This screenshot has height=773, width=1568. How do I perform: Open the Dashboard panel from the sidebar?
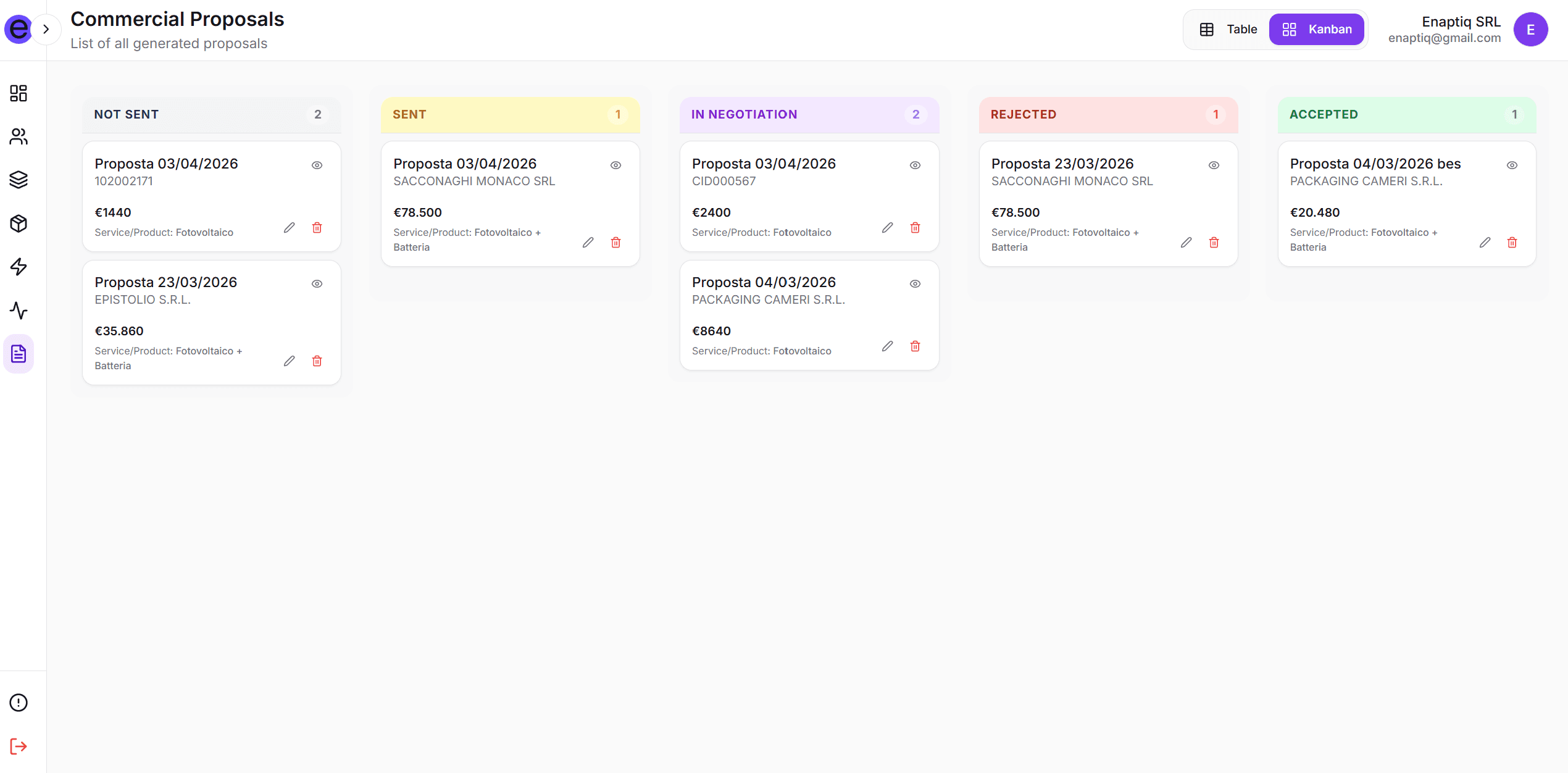(19, 93)
